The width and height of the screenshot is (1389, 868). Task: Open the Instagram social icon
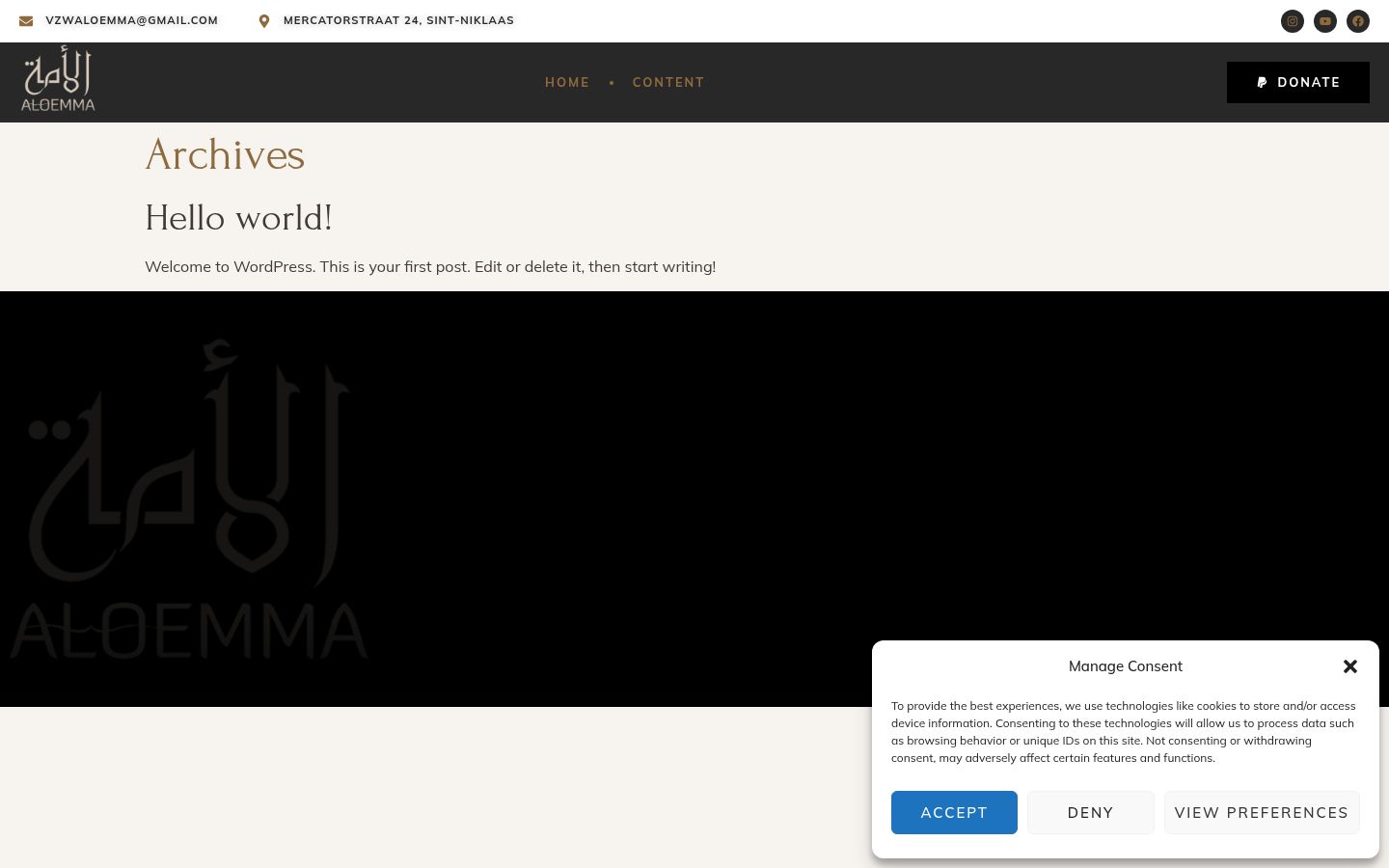coord(1293,21)
